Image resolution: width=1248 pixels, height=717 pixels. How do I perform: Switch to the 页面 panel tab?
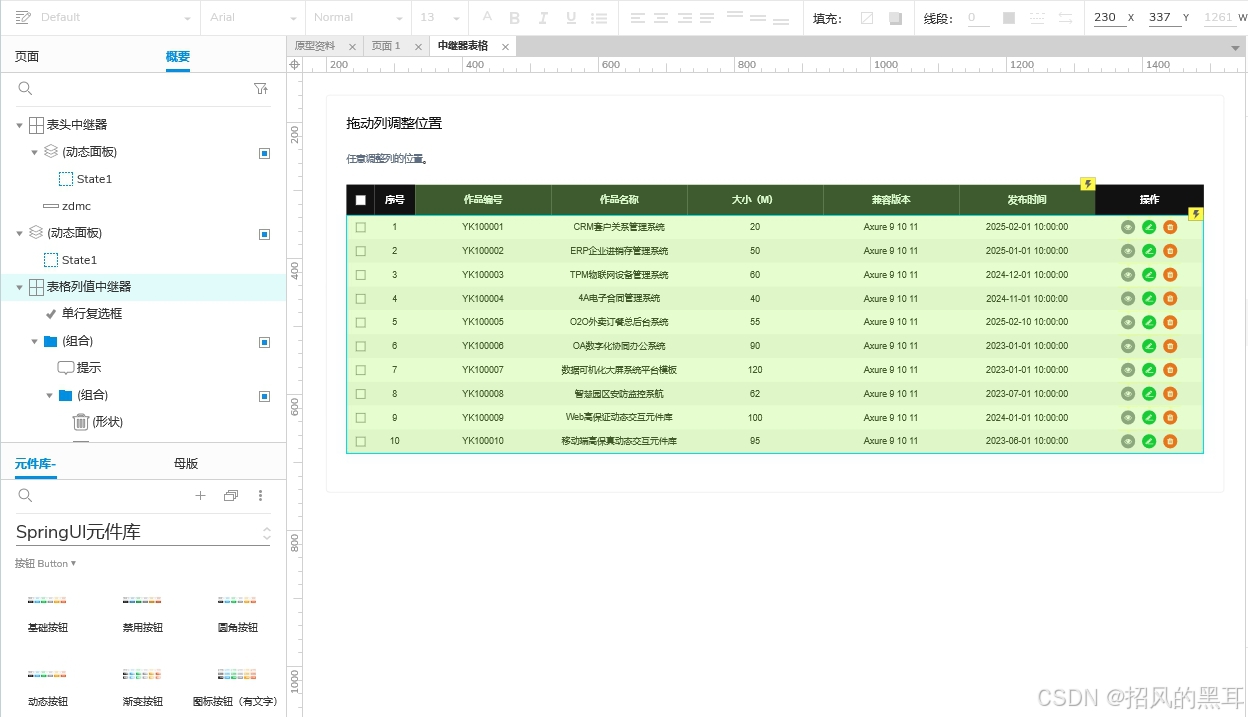tap(27, 57)
